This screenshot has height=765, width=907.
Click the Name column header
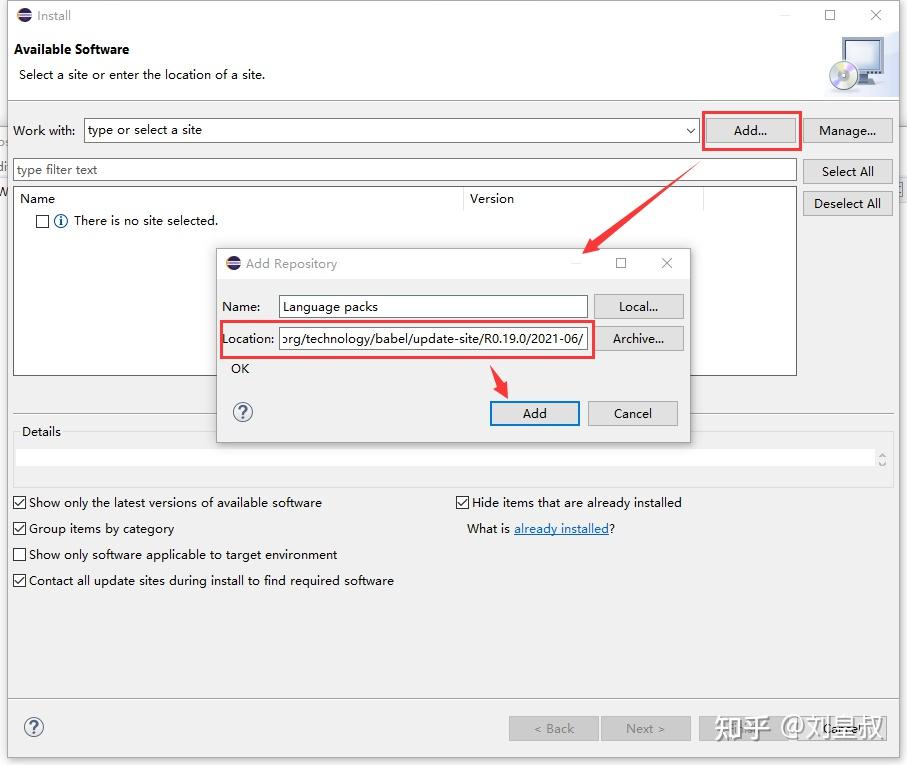pyautogui.click(x=38, y=198)
